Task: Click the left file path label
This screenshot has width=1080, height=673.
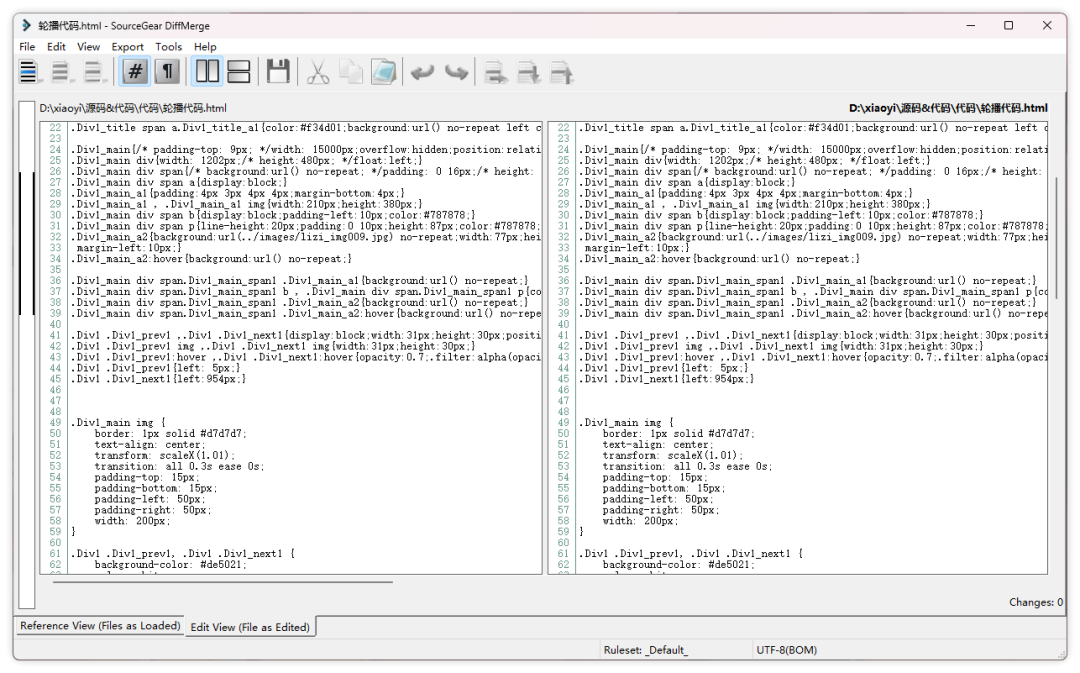Action: [133, 108]
